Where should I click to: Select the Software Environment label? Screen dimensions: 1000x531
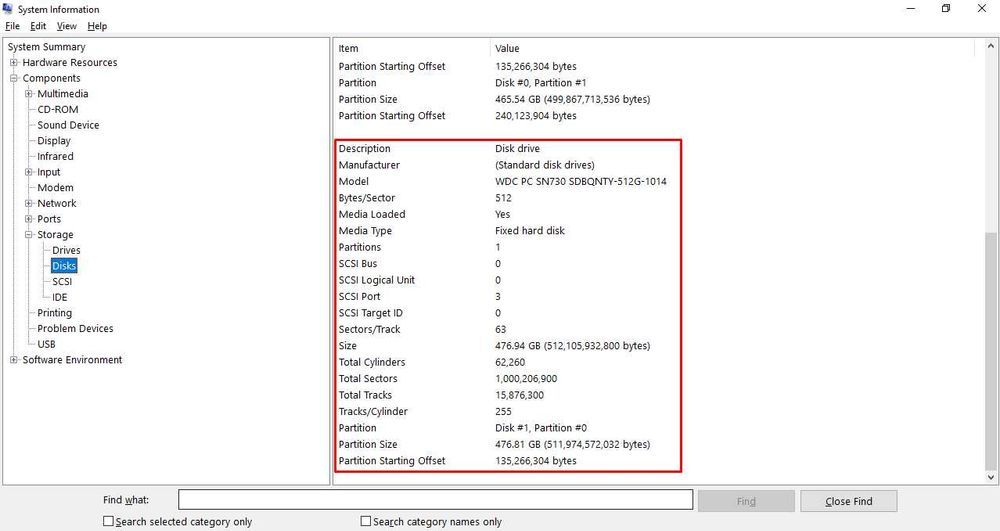coord(72,360)
